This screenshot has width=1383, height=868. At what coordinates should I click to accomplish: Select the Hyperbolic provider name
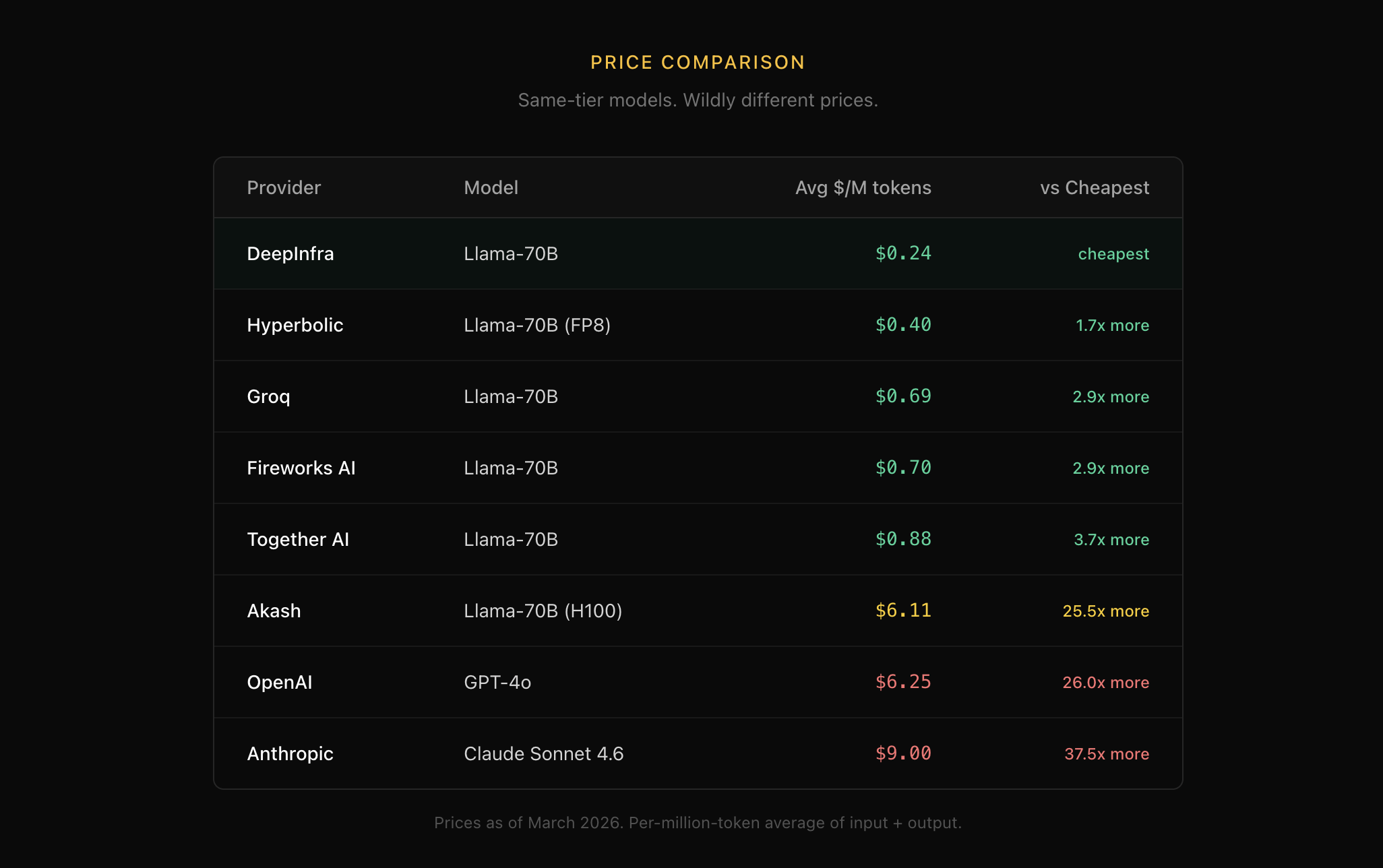tap(295, 325)
